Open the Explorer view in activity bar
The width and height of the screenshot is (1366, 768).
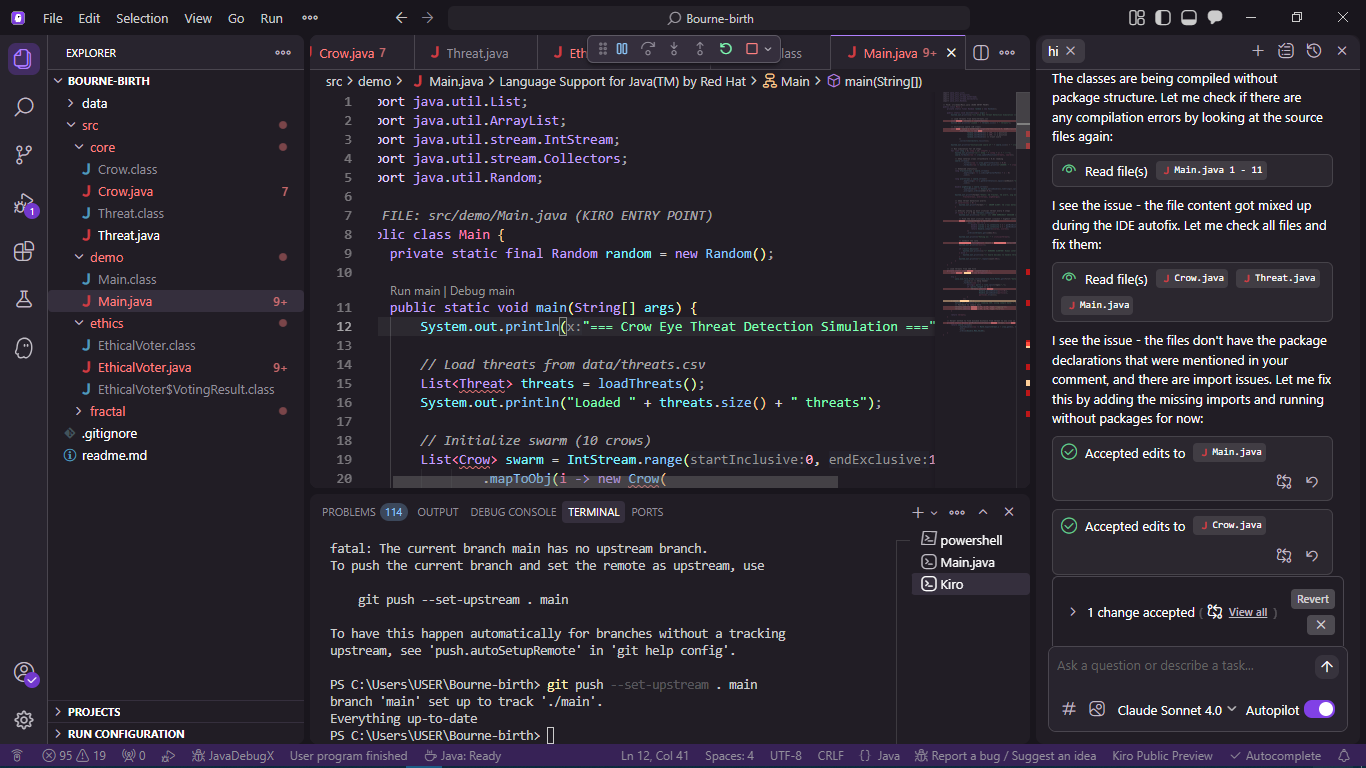tap(24, 59)
